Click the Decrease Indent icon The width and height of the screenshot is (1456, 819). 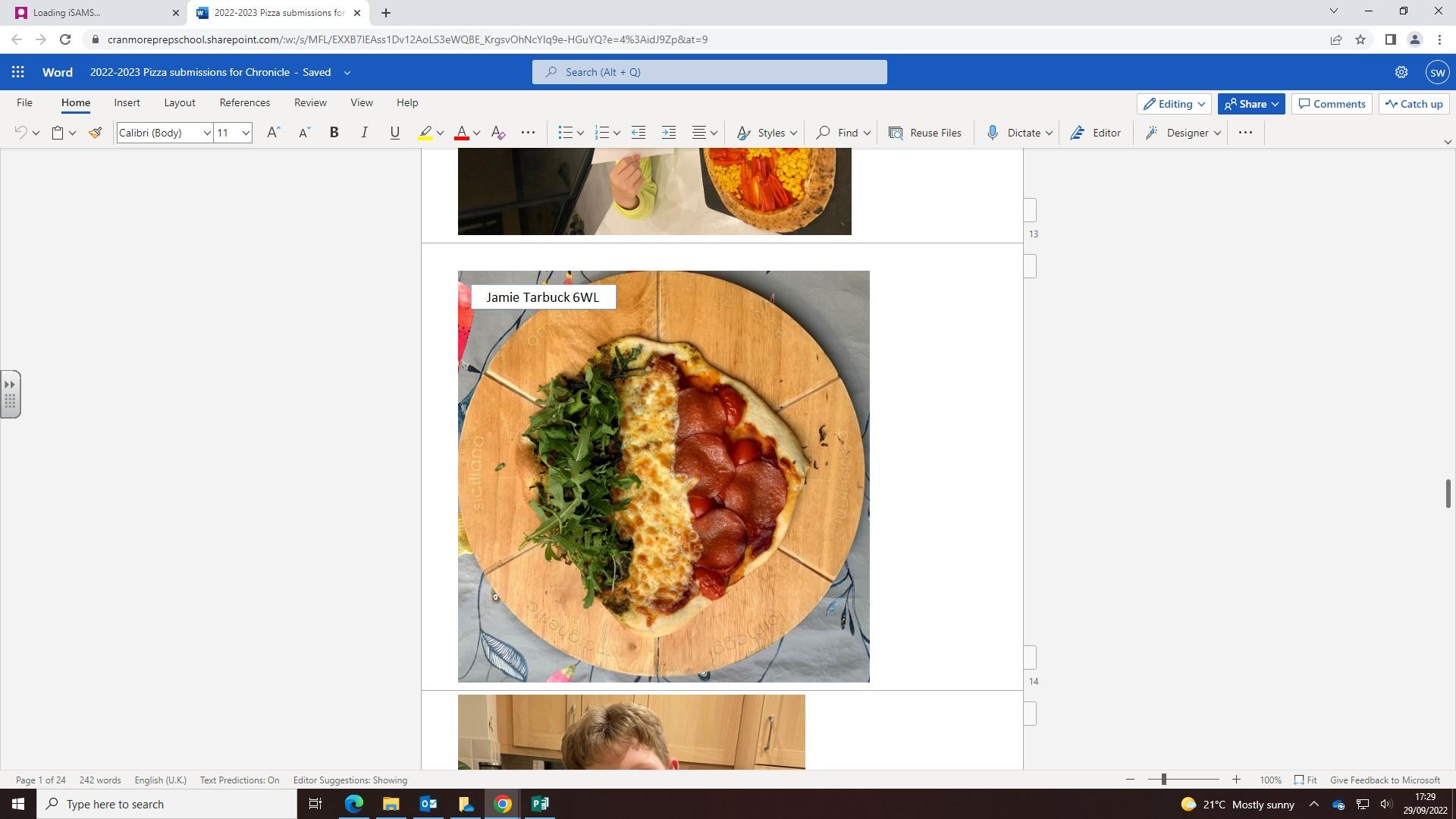pyautogui.click(x=639, y=133)
